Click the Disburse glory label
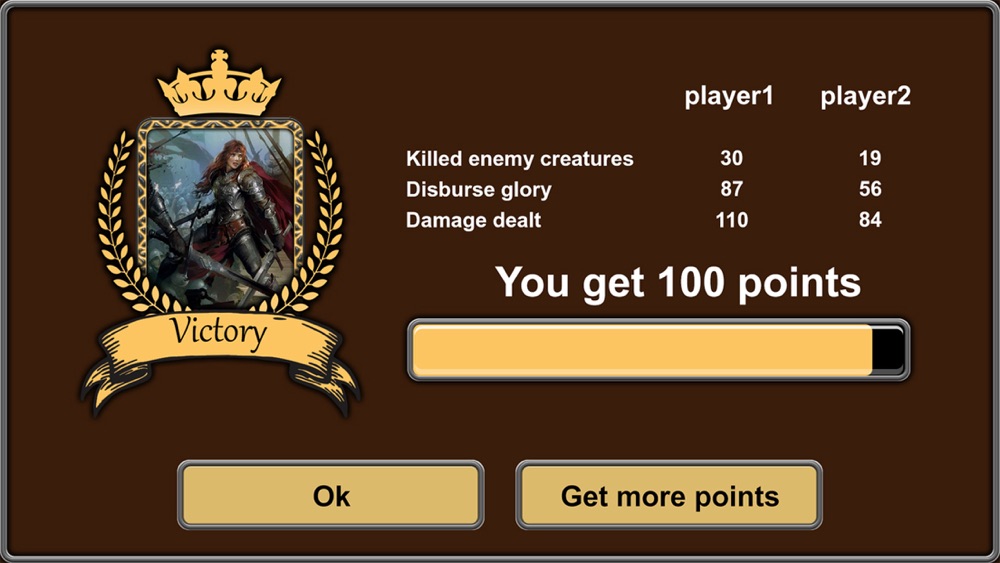The height and width of the screenshot is (563, 1000). [479, 189]
